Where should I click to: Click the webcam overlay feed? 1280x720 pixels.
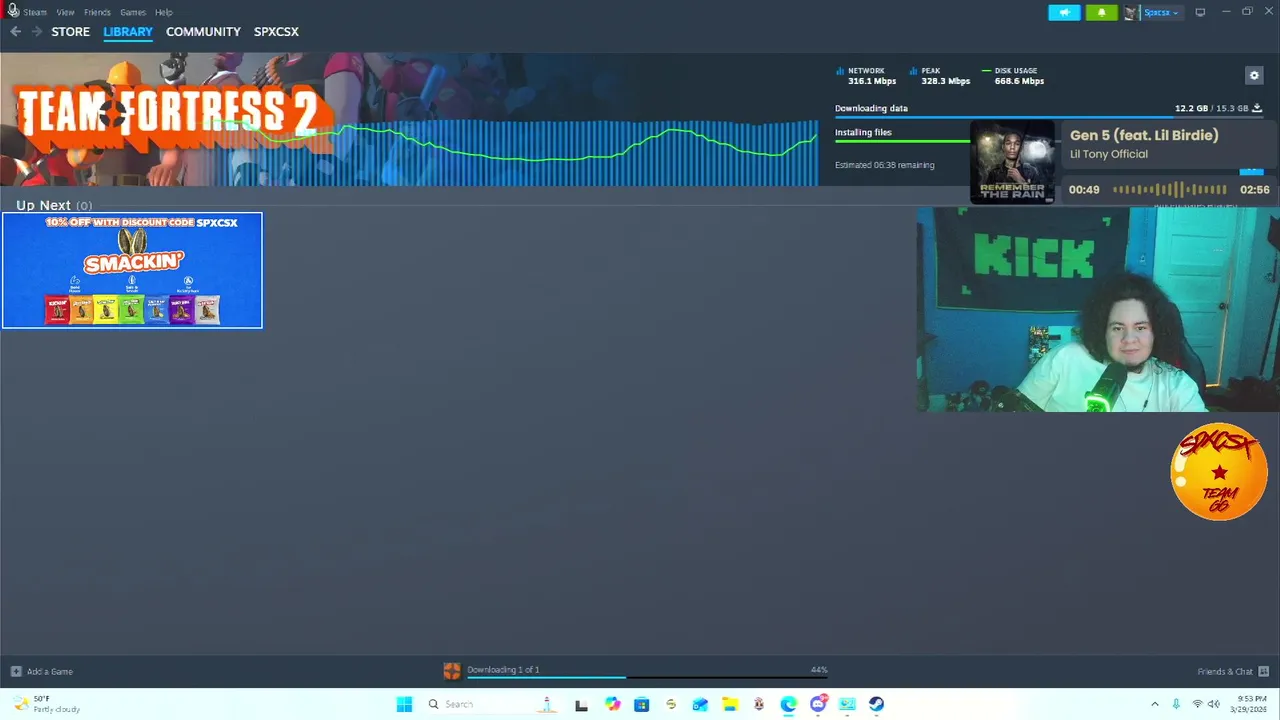(x=1098, y=309)
